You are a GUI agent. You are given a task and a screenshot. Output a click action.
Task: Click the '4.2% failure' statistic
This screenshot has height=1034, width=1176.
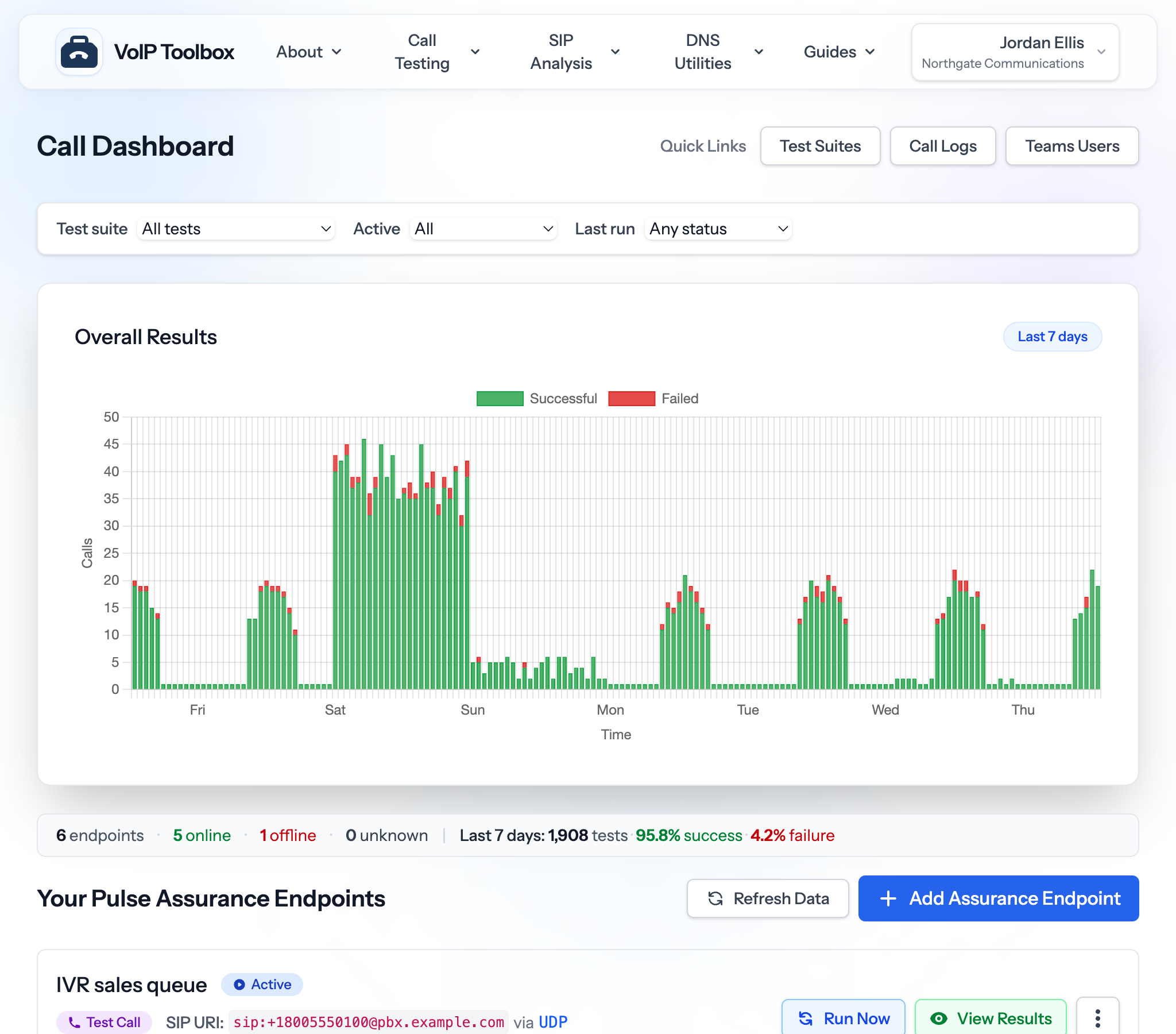tap(792, 835)
